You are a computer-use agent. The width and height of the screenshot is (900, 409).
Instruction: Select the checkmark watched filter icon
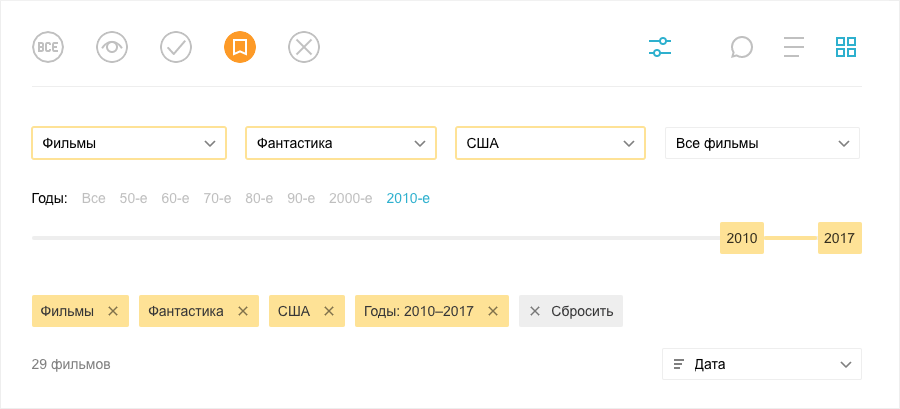point(176,47)
